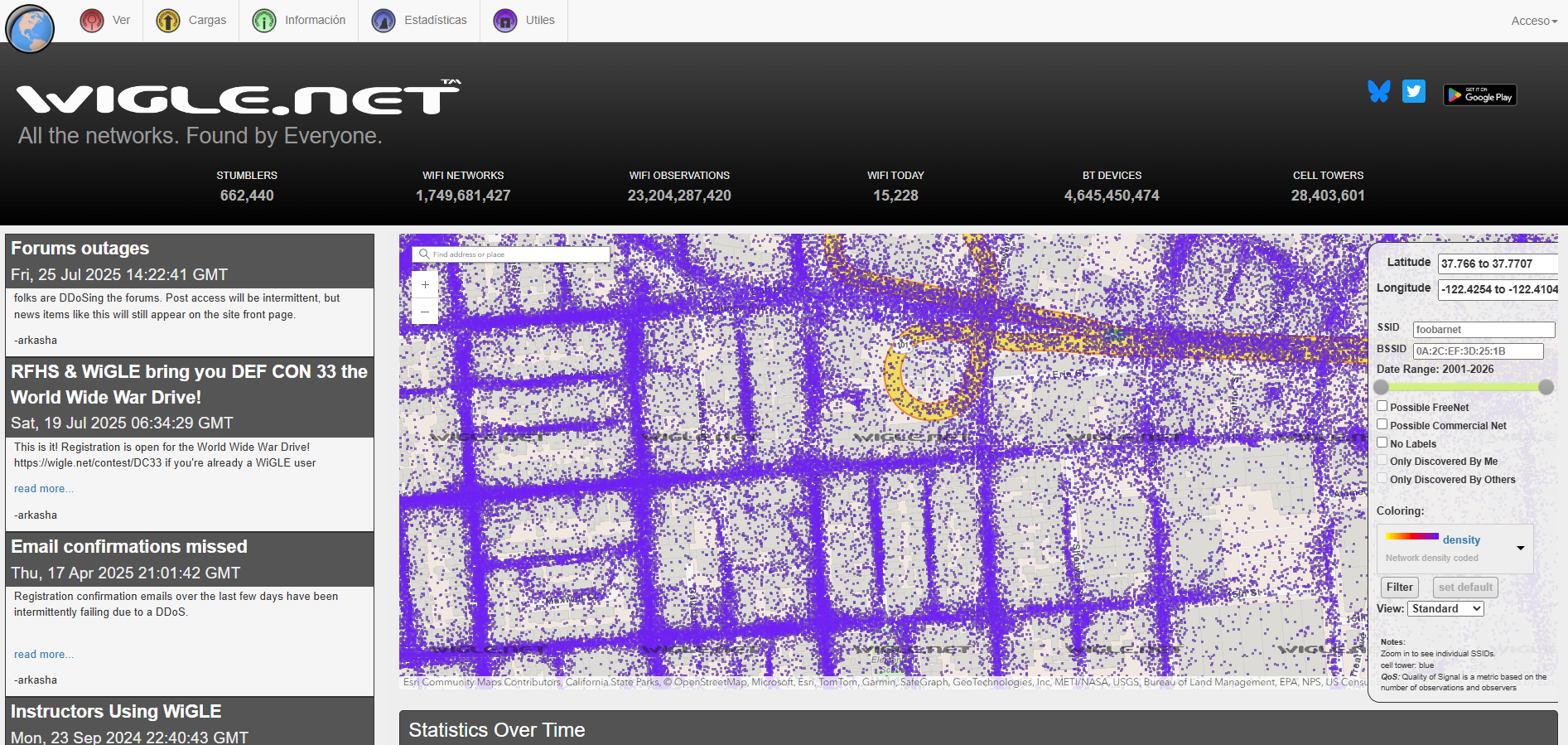Focus the SSID foobarnet field
The image size is (1568, 745).
pyautogui.click(x=1484, y=330)
